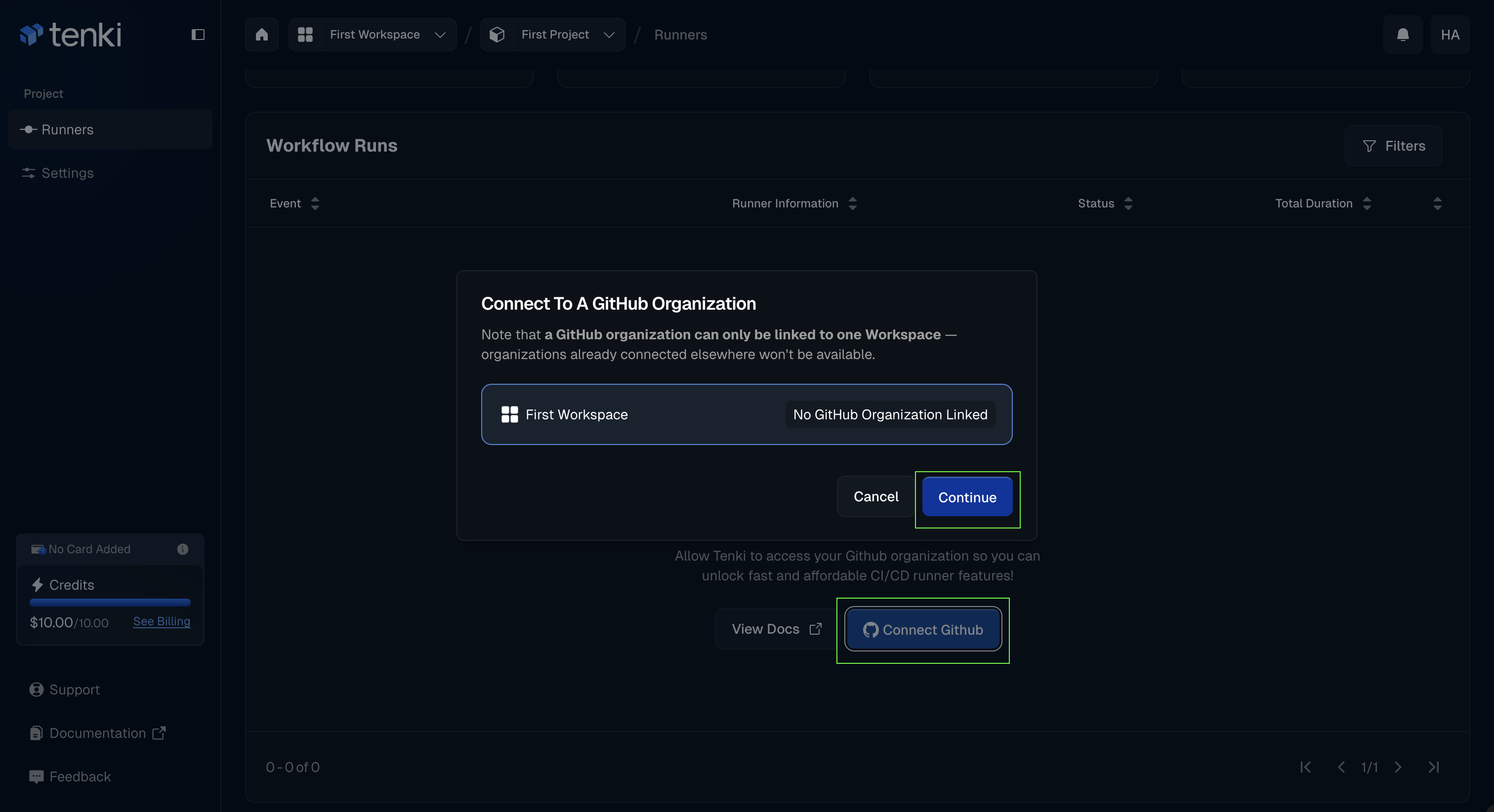The height and width of the screenshot is (812, 1494).
Task: Click the credits progress bar
Action: click(110, 602)
